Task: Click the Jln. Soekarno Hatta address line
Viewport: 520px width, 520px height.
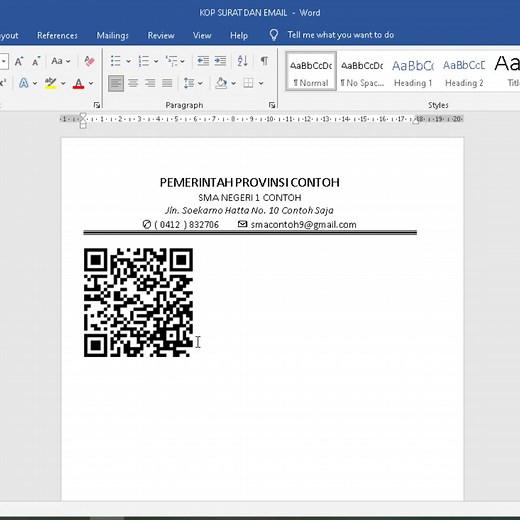Action: click(249, 210)
